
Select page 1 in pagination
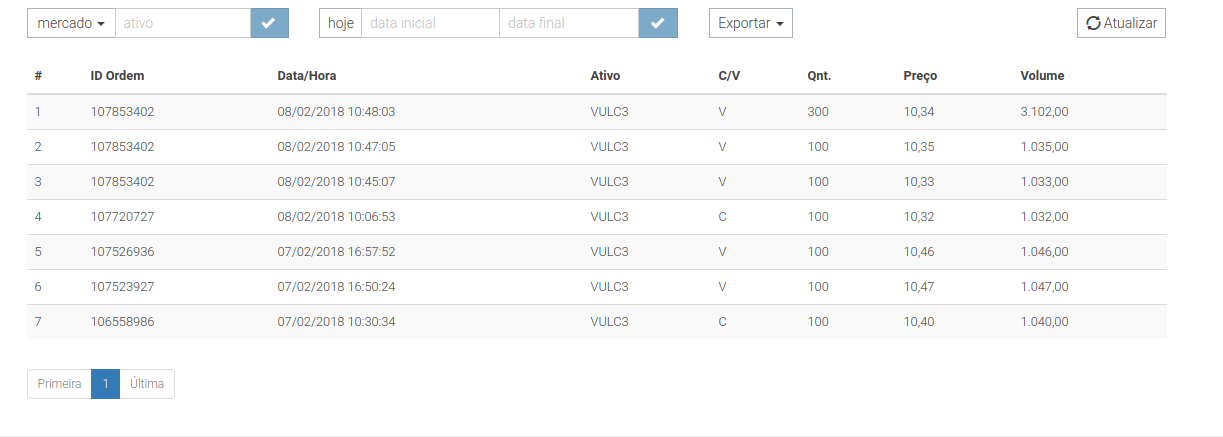pyautogui.click(x=105, y=384)
